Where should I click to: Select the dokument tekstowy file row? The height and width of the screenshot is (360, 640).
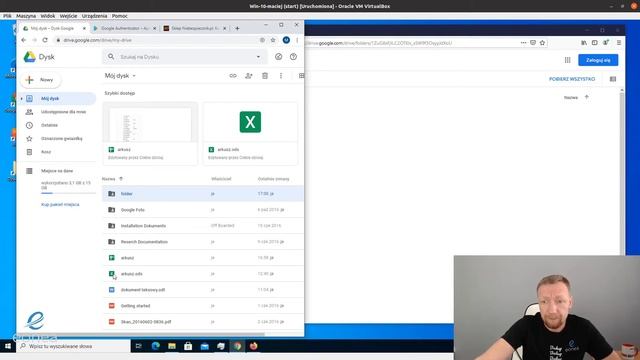pyautogui.click(x=202, y=290)
